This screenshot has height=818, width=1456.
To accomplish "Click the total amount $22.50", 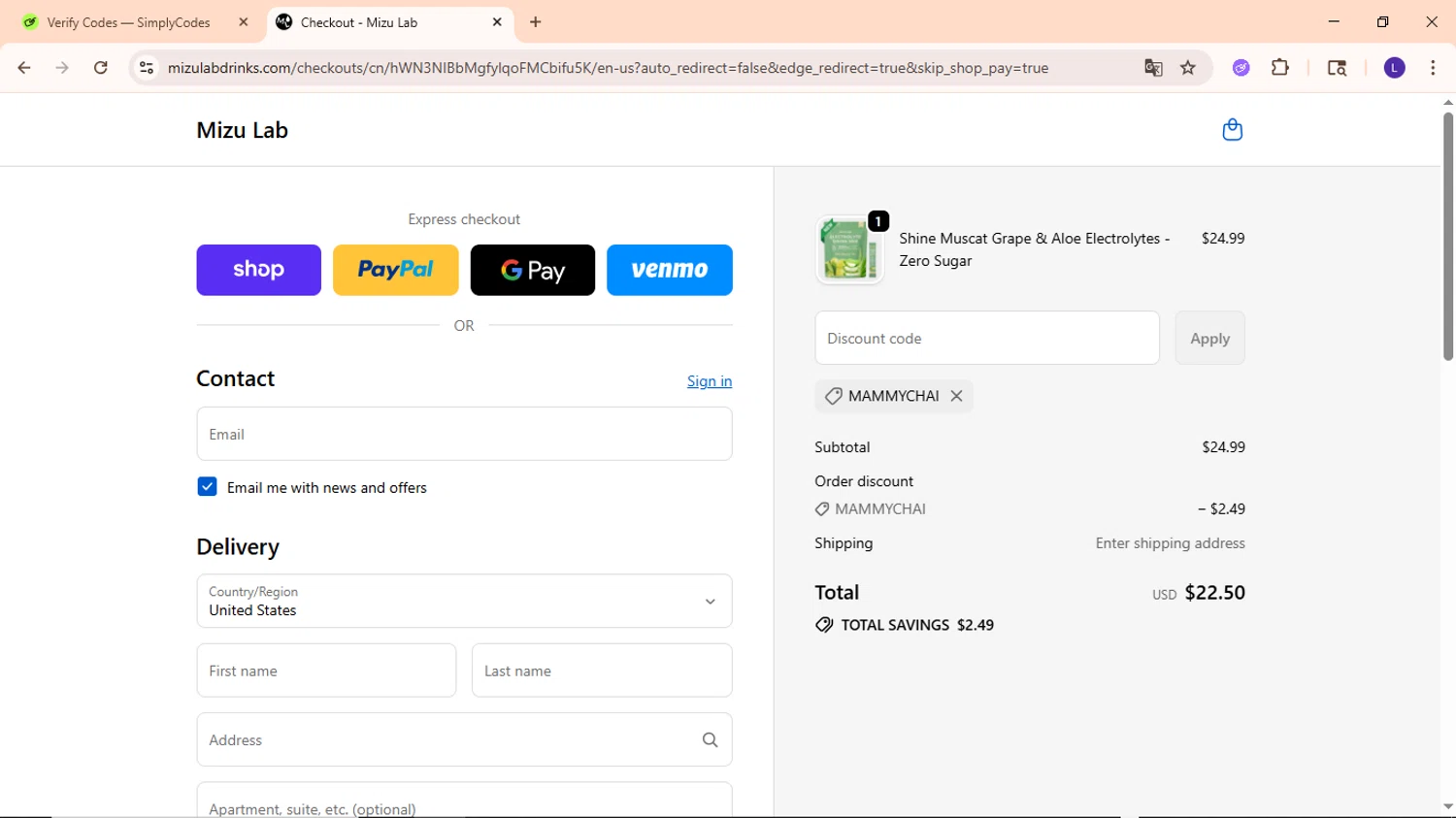I will [1214, 592].
